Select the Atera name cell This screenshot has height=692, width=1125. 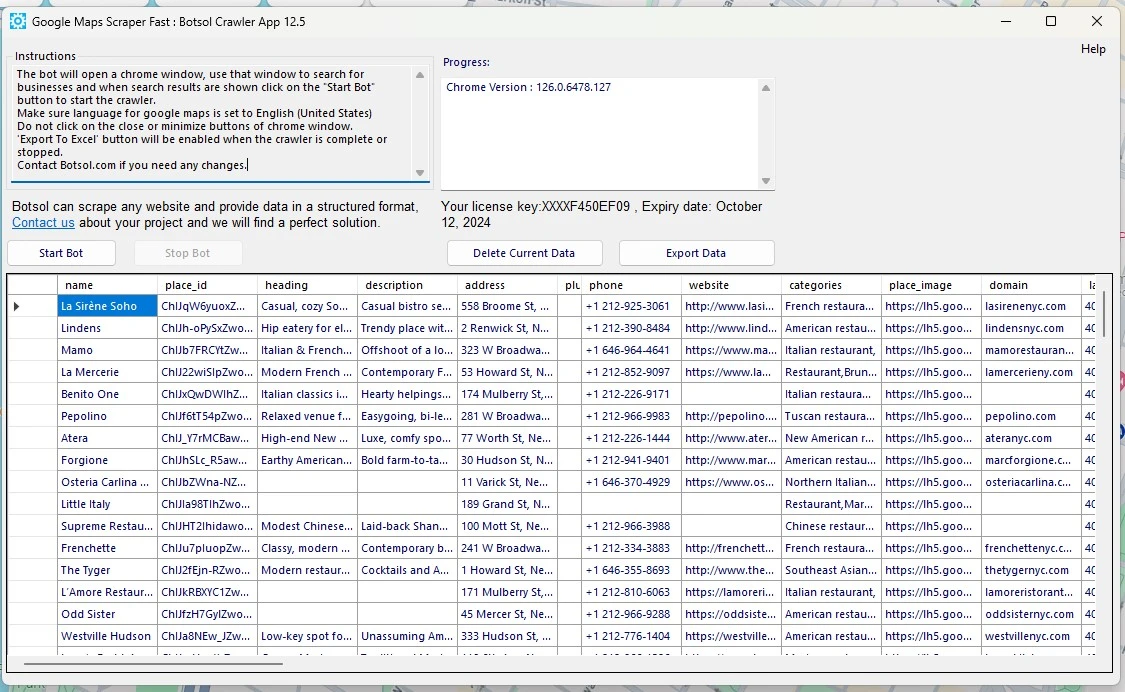coord(107,438)
